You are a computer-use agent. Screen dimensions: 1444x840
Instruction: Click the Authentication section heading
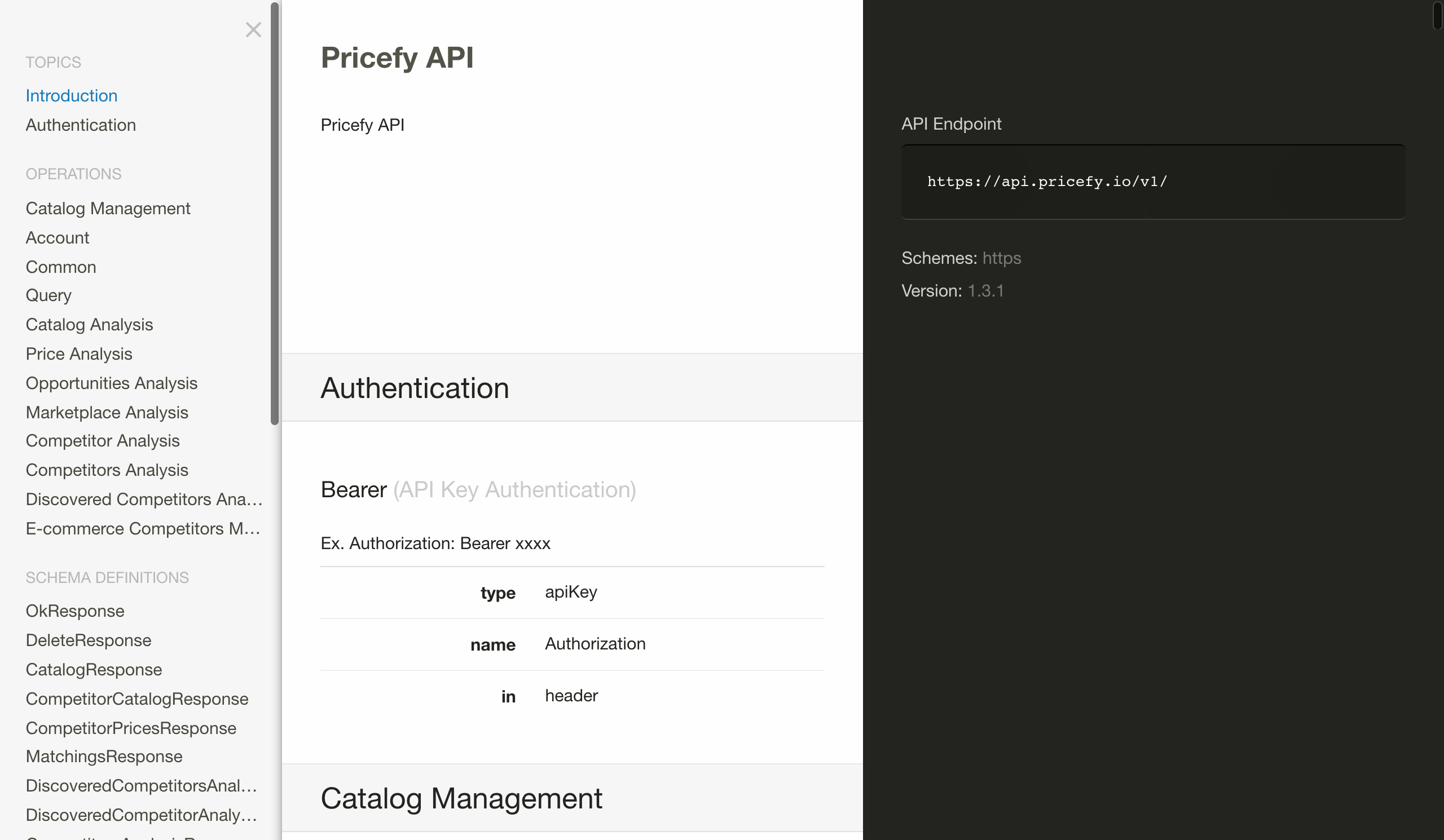tap(415, 388)
